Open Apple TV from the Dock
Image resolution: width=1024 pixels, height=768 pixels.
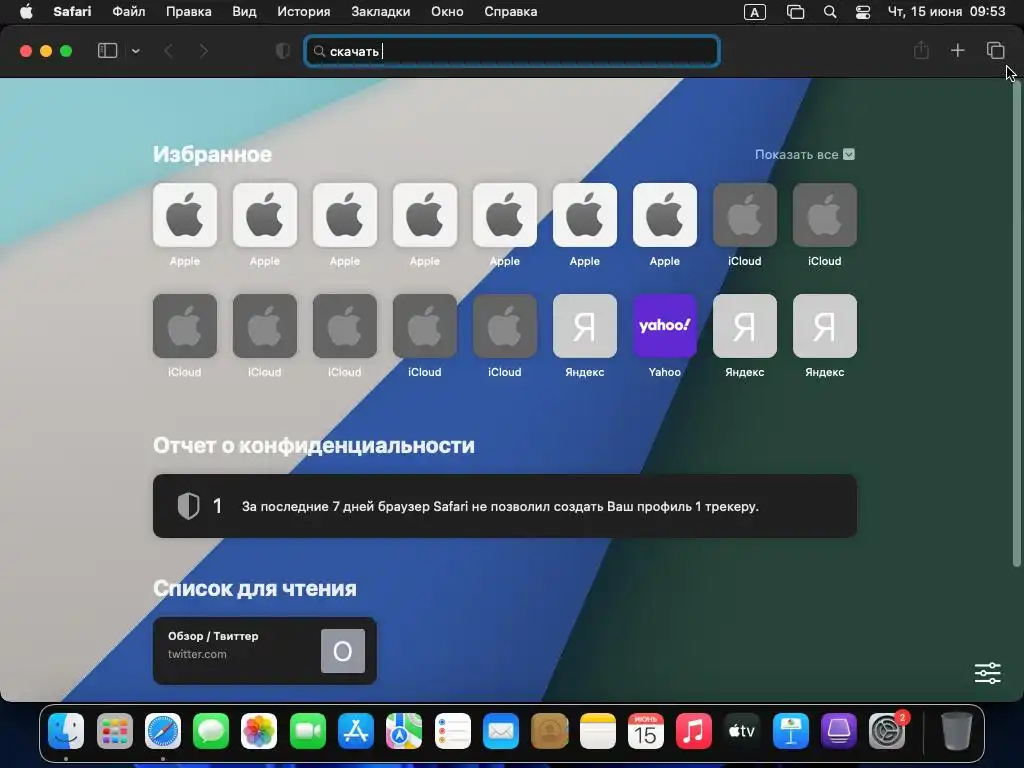742,731
